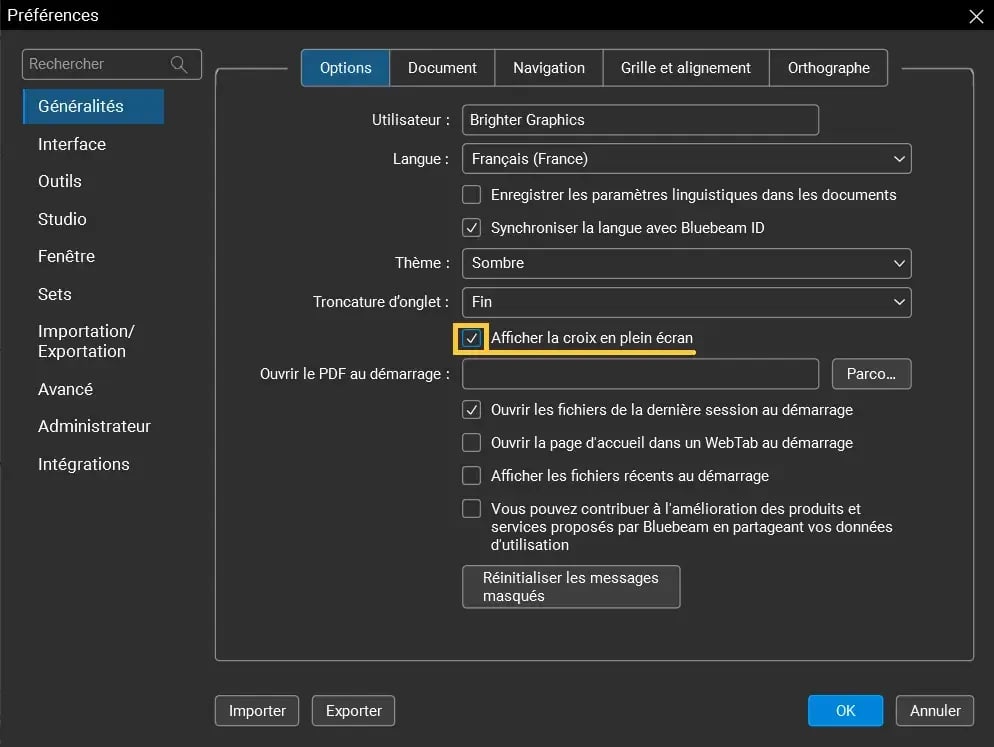Open the Thème dropdown set to Sombre
The height and width of the screenshot is (747, 994).
coord(686,263)
